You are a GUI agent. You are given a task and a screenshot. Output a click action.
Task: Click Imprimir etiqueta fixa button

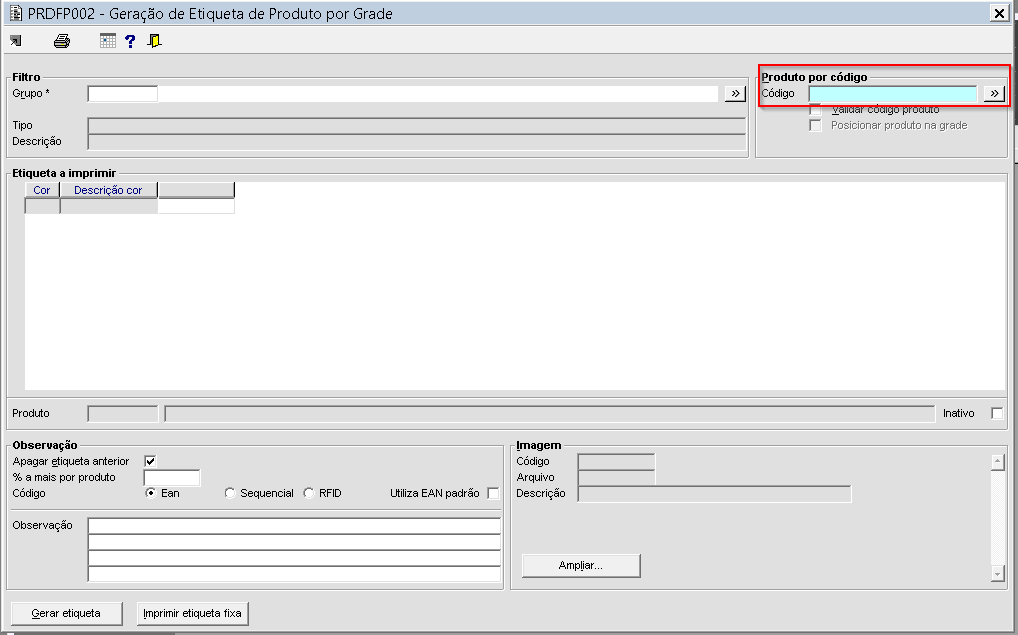click(192, 613)
